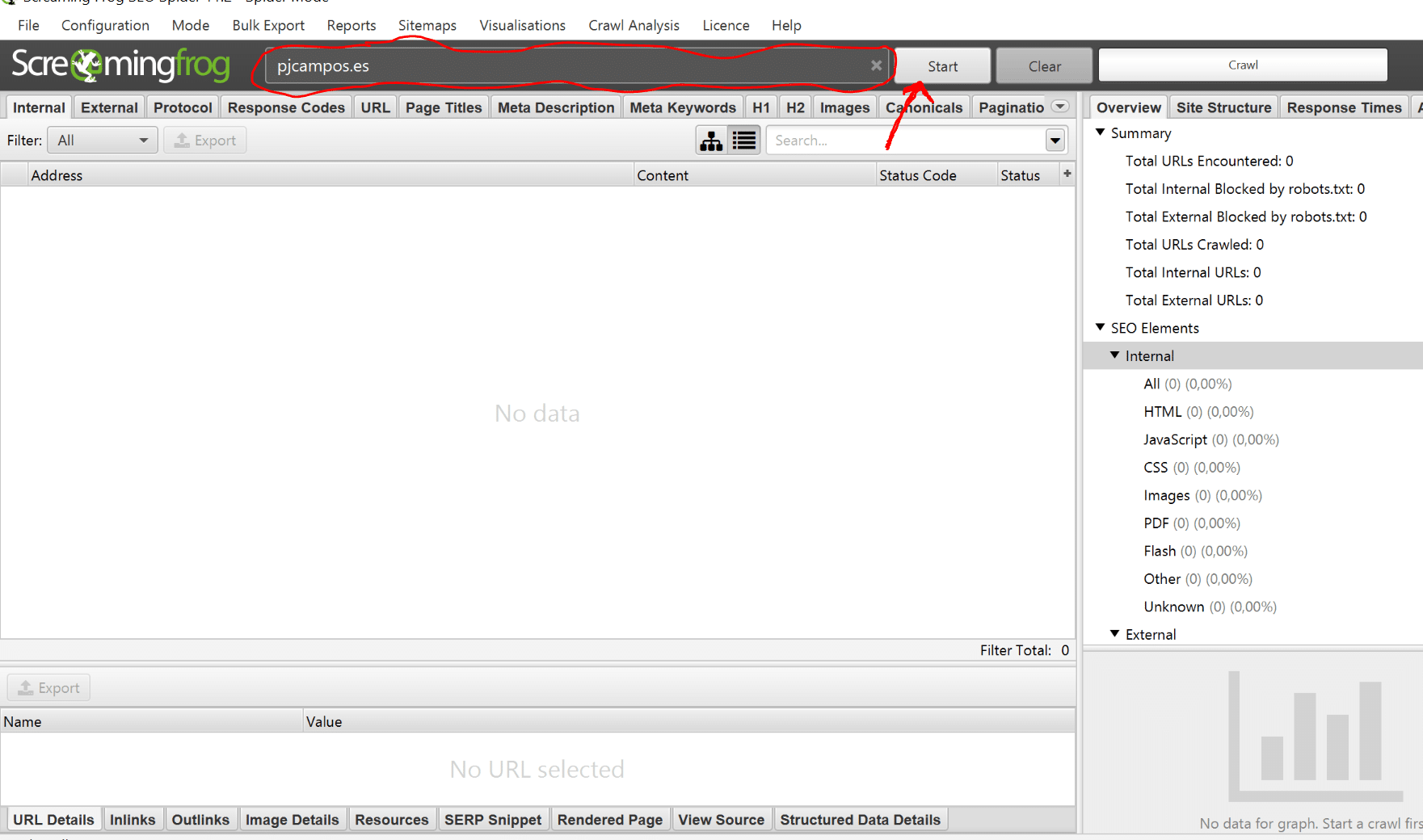Image resolution: width=1423 pixels, height=840 pixels.
Task: Switch to list view icon
Action: [744, 141]
